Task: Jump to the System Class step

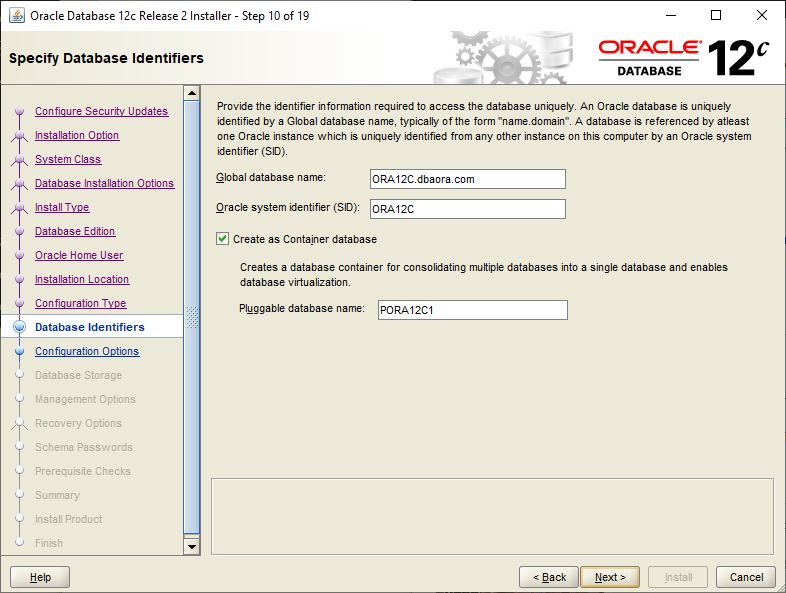Action: pos(68,159)
